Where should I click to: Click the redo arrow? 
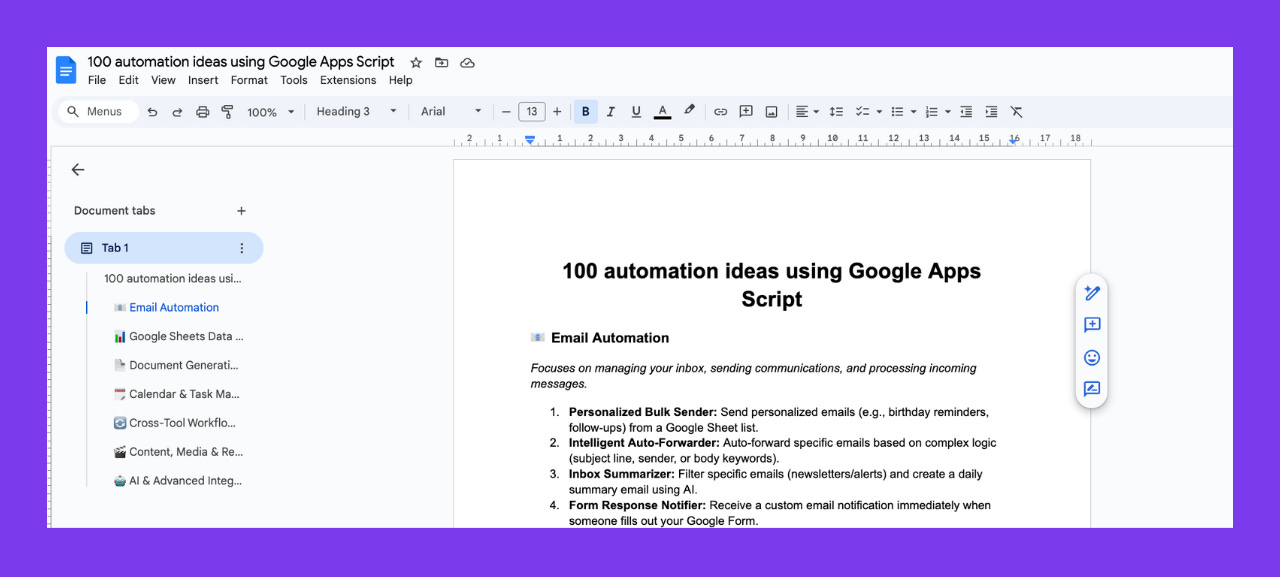[x=177, y=112]
